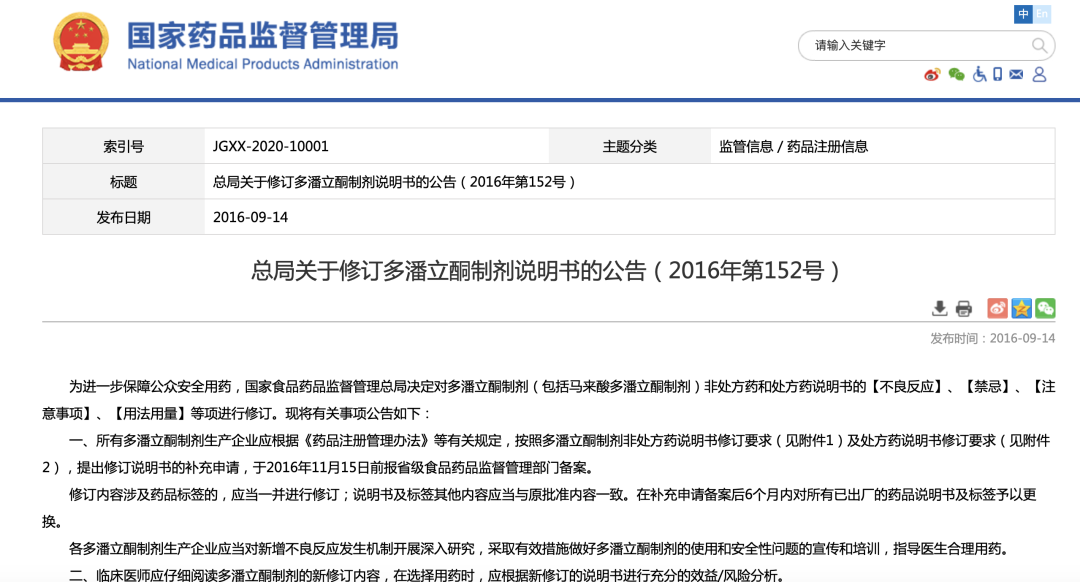Enable accessibility mode via wheelchair icon
This screenshot has height=582, width=1080.
point(979,74)
